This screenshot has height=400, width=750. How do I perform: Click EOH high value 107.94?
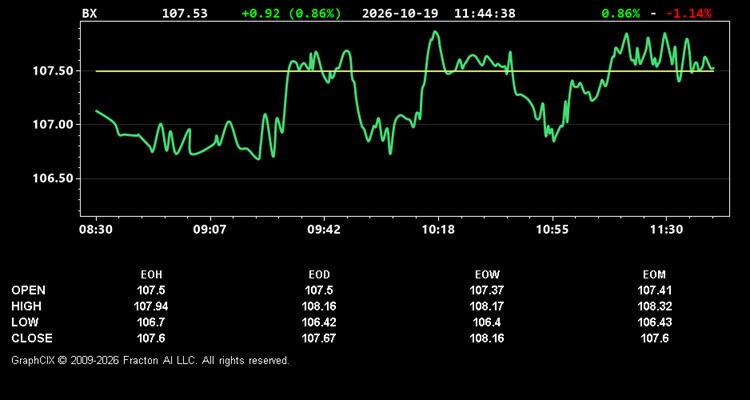(x=151, y=306)
